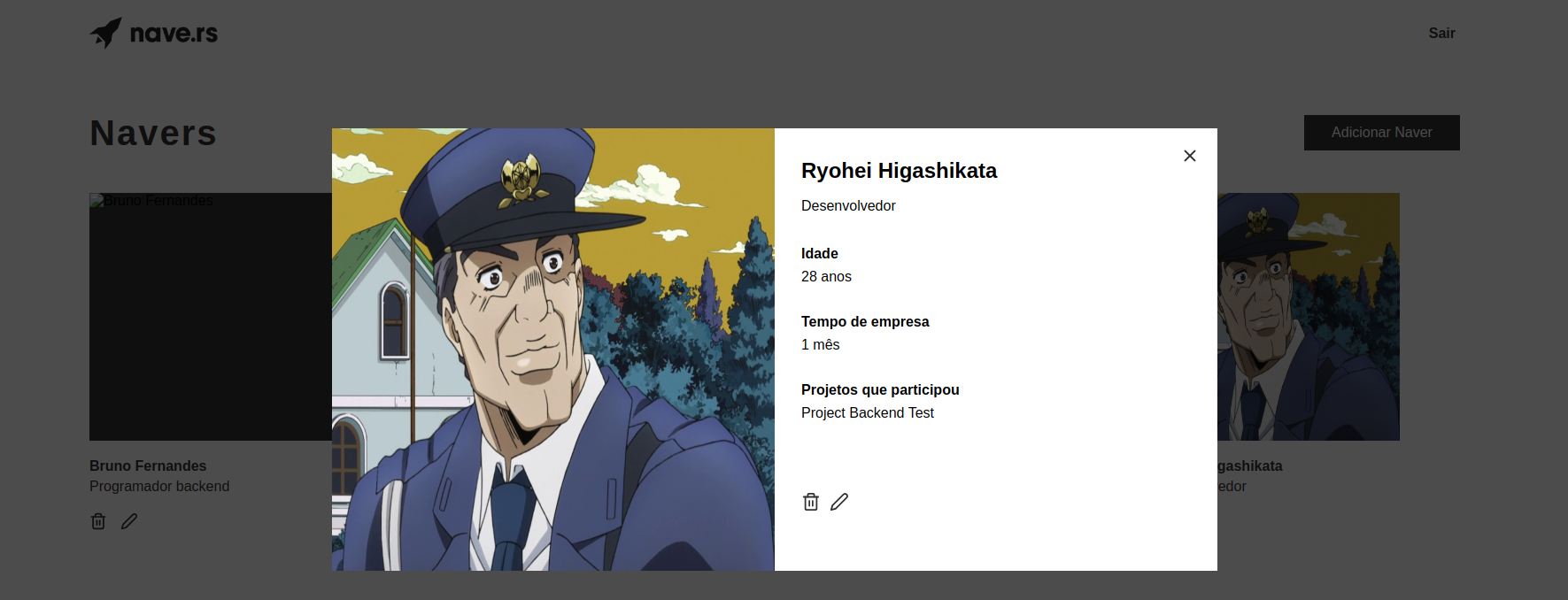Screen dimensions: 1568x600
Task: Click the nave.rs rocket logo
Action: [x=154, y=34]
